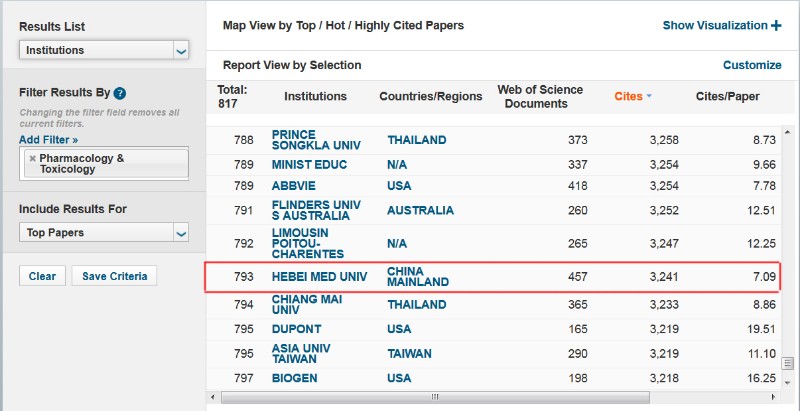
Task: Click the horizontal scrollbar left arrow
Action: click(x=213, y=397)
